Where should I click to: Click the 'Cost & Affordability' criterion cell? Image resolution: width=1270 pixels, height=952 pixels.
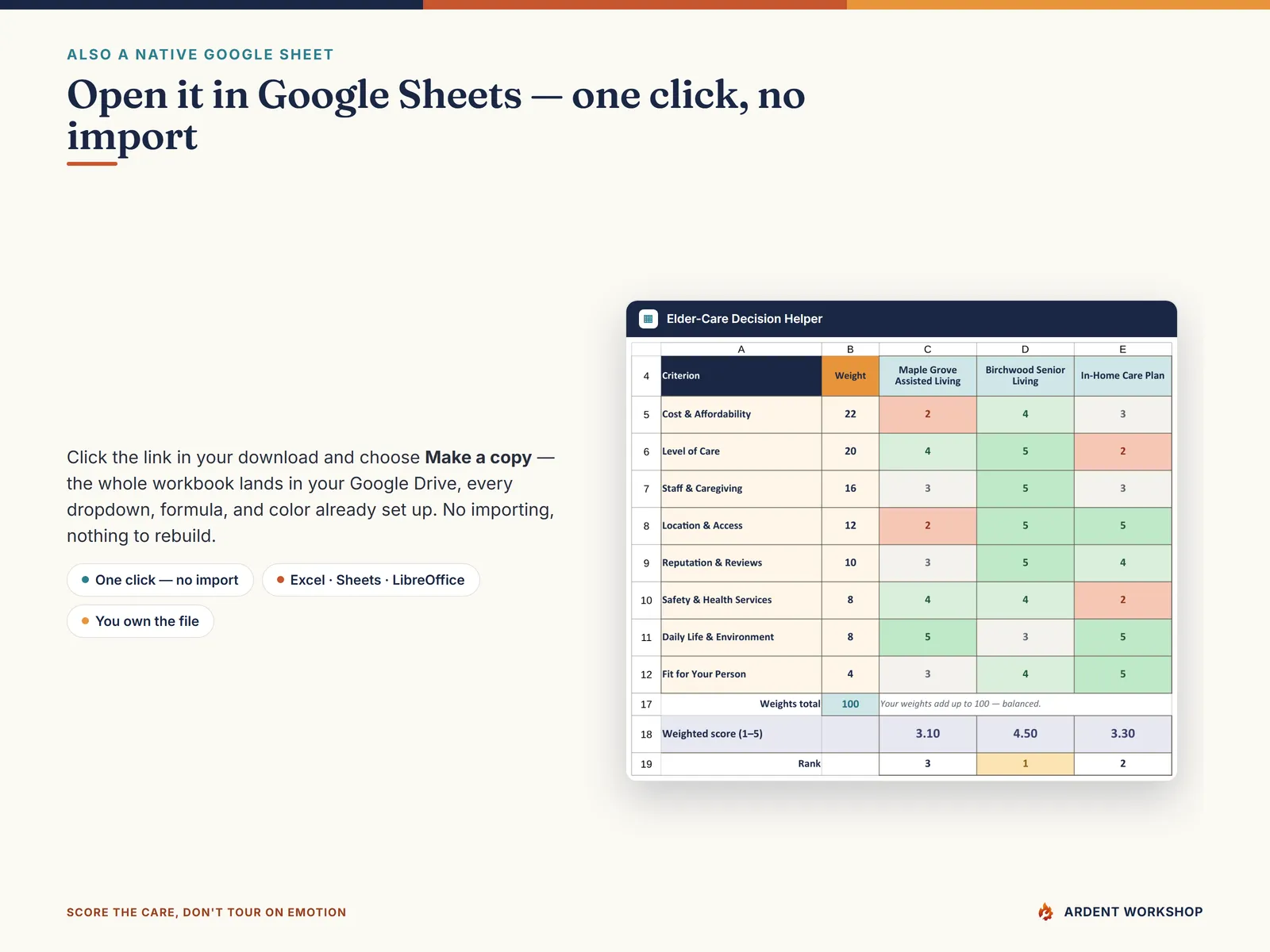click(x=741, y=414)
